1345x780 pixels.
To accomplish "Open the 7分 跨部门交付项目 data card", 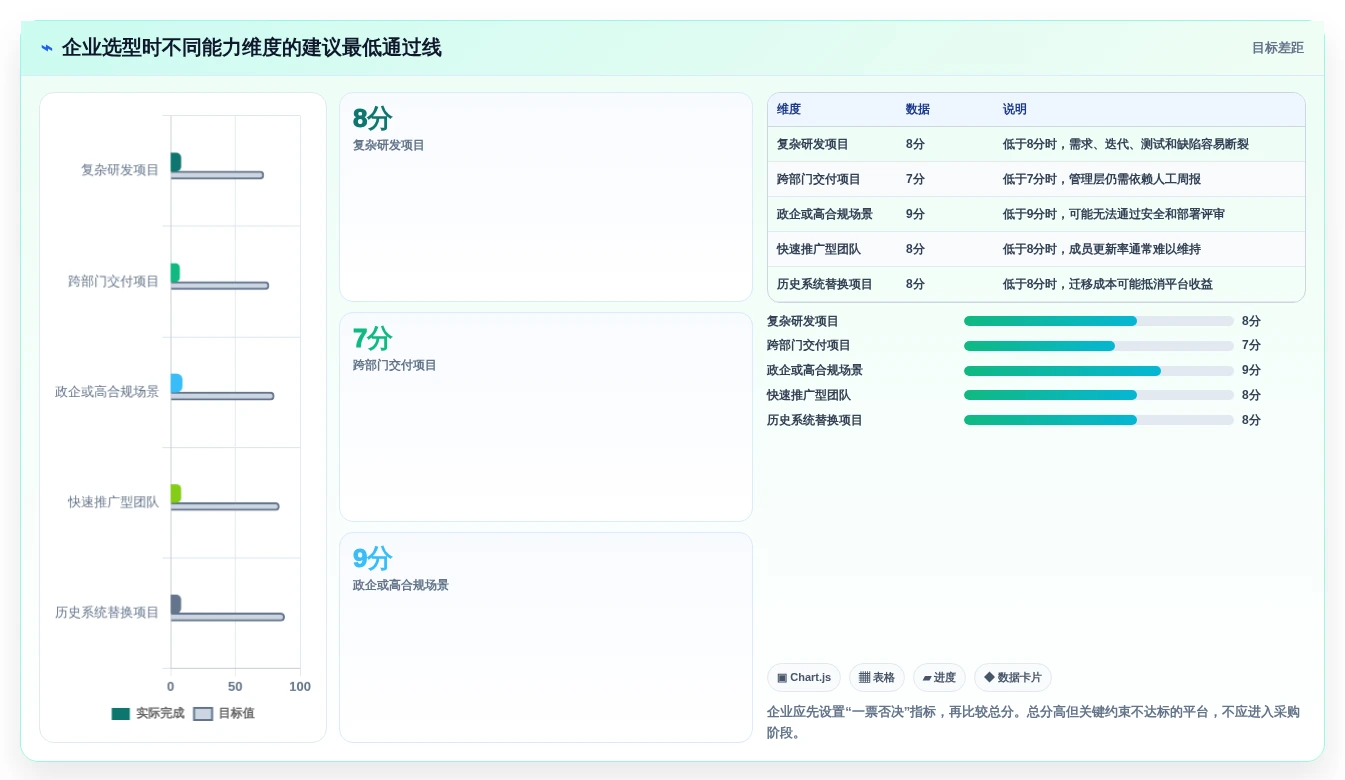I will (x=546, y=417).
